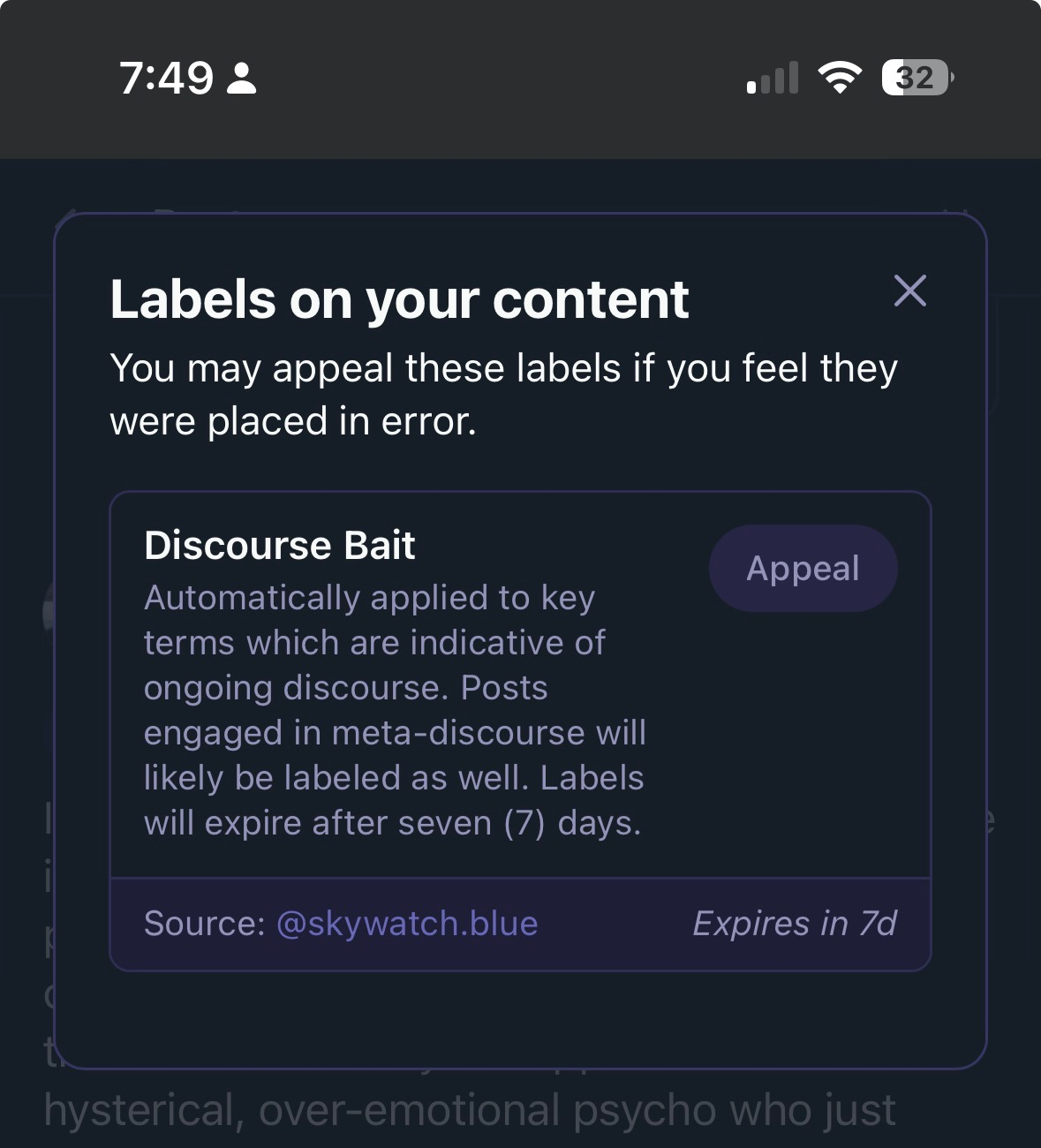Tap the "Source:" label text
The image size is (1041, 1148).
point(204,924)
